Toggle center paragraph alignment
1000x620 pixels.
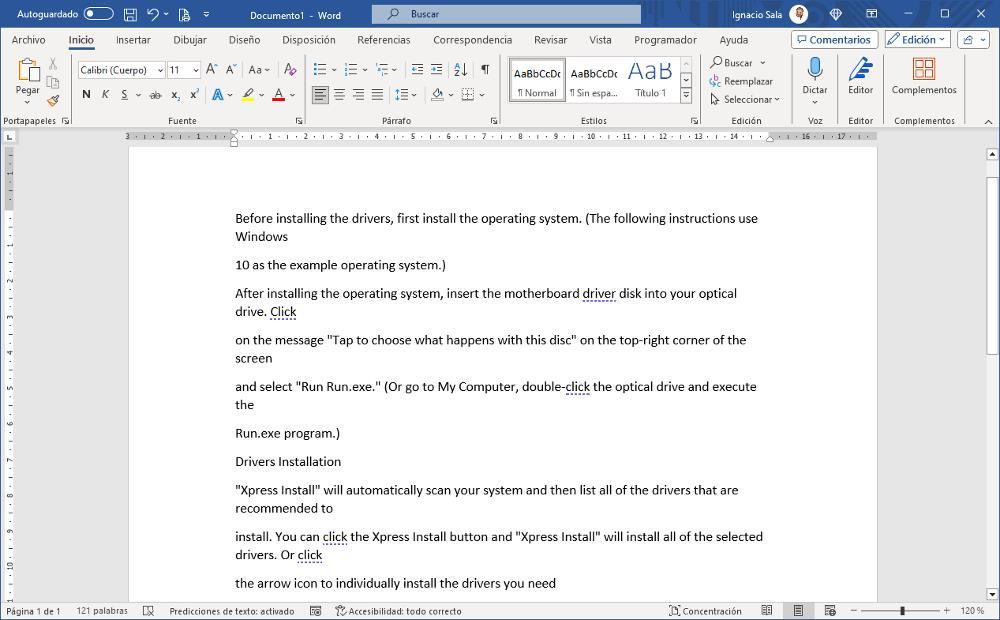338,93
